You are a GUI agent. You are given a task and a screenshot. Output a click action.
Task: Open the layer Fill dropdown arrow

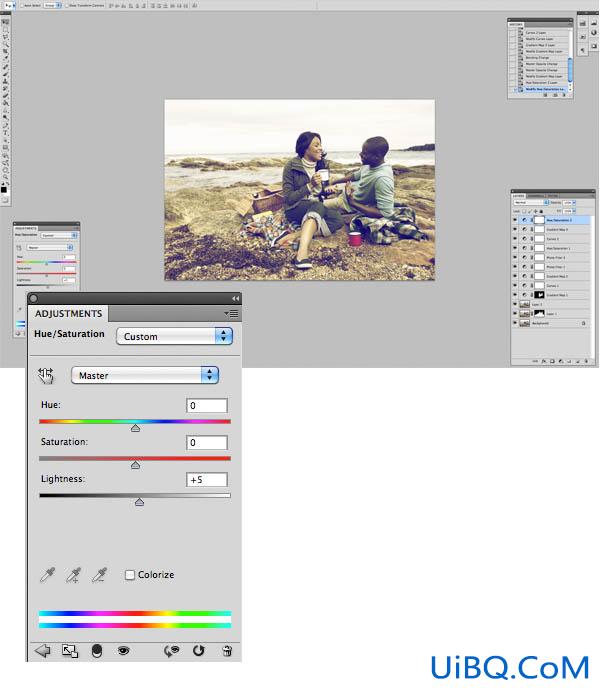[x=574, y=211]
